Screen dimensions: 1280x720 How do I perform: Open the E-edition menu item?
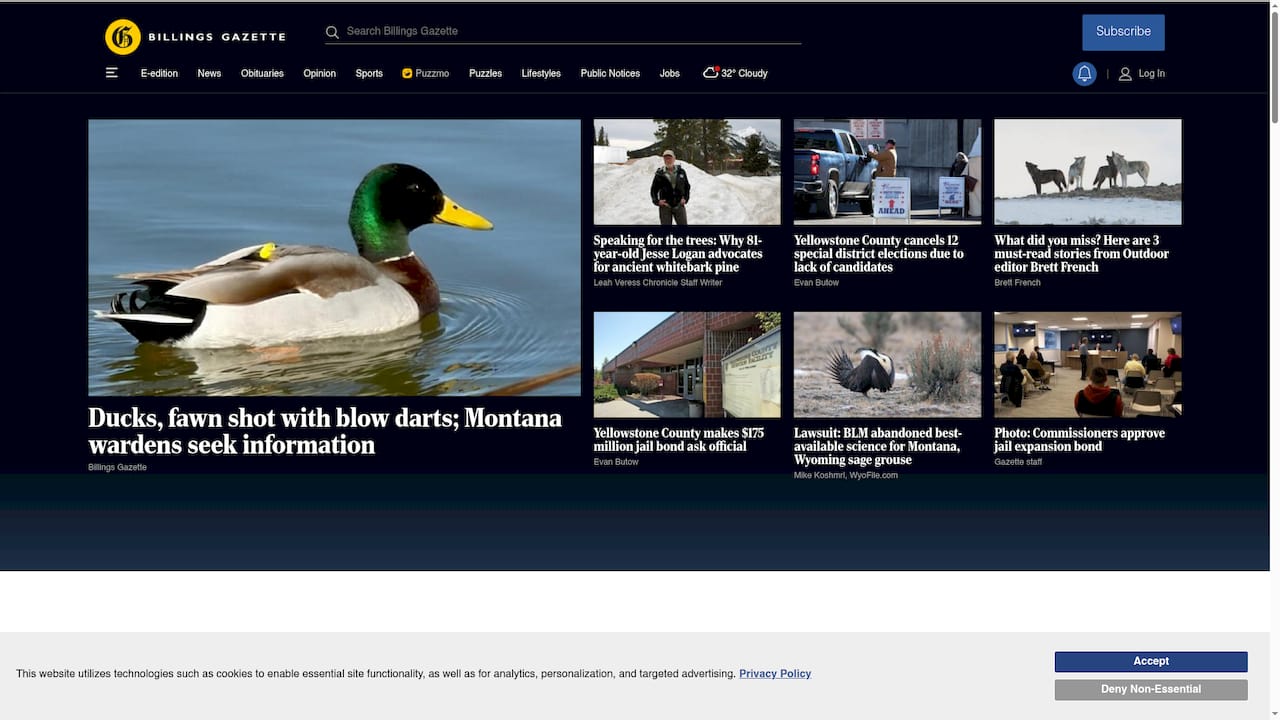point(159,73)
